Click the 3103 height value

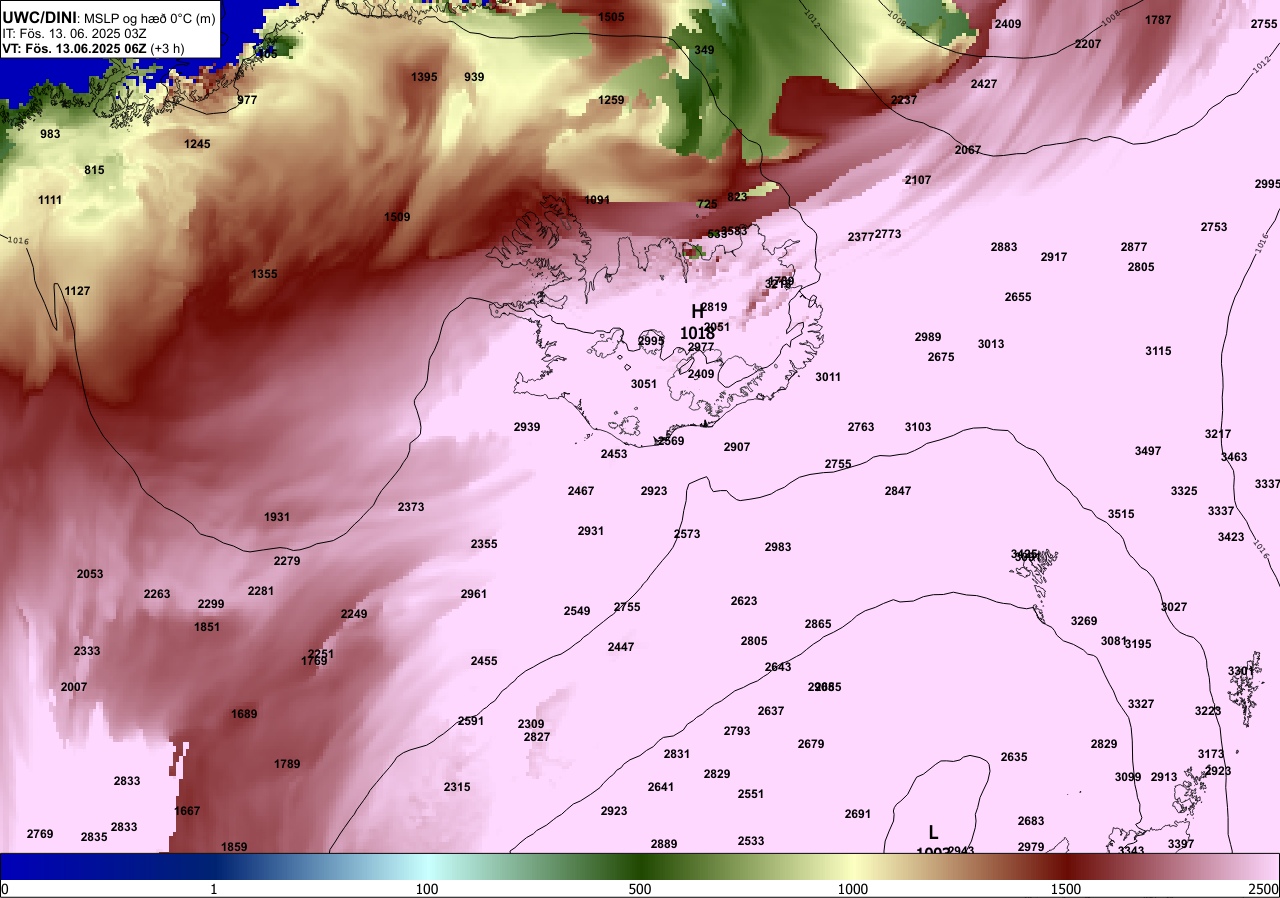tap(918, 427)
